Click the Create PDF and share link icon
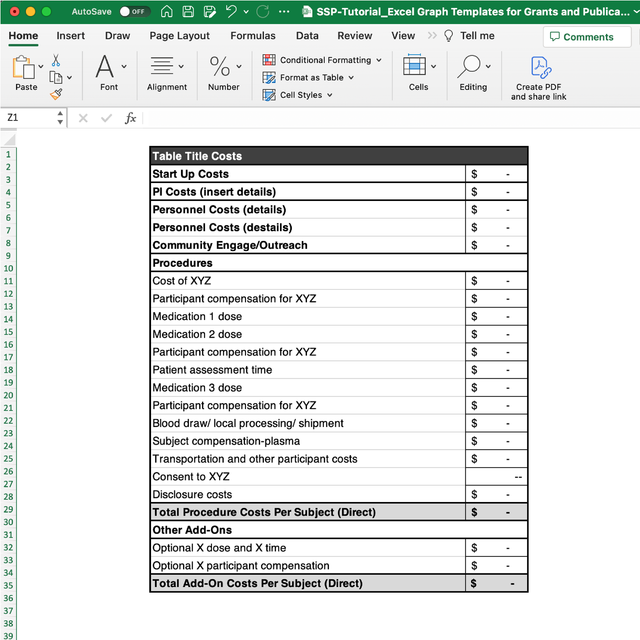The height and width of the screenshot is (640, 640). click(x=539, y=67)
